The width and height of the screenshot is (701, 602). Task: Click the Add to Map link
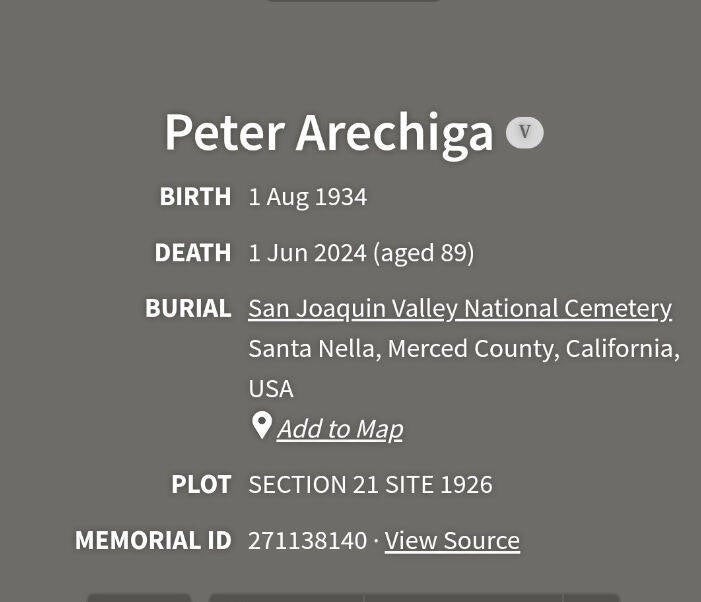(x=340, y=429)
